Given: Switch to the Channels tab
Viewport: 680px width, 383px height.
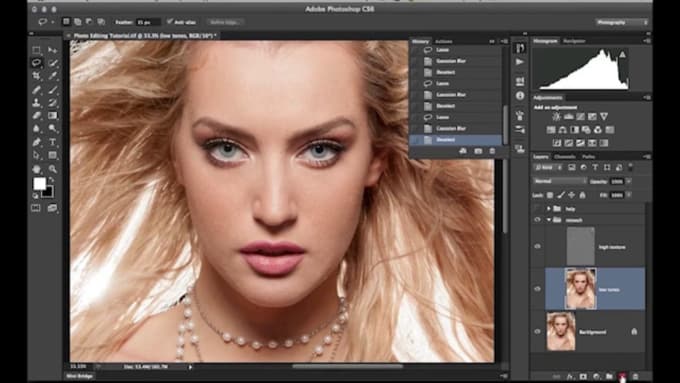Looking at the screenshot, I should click(x=565, y=157).
